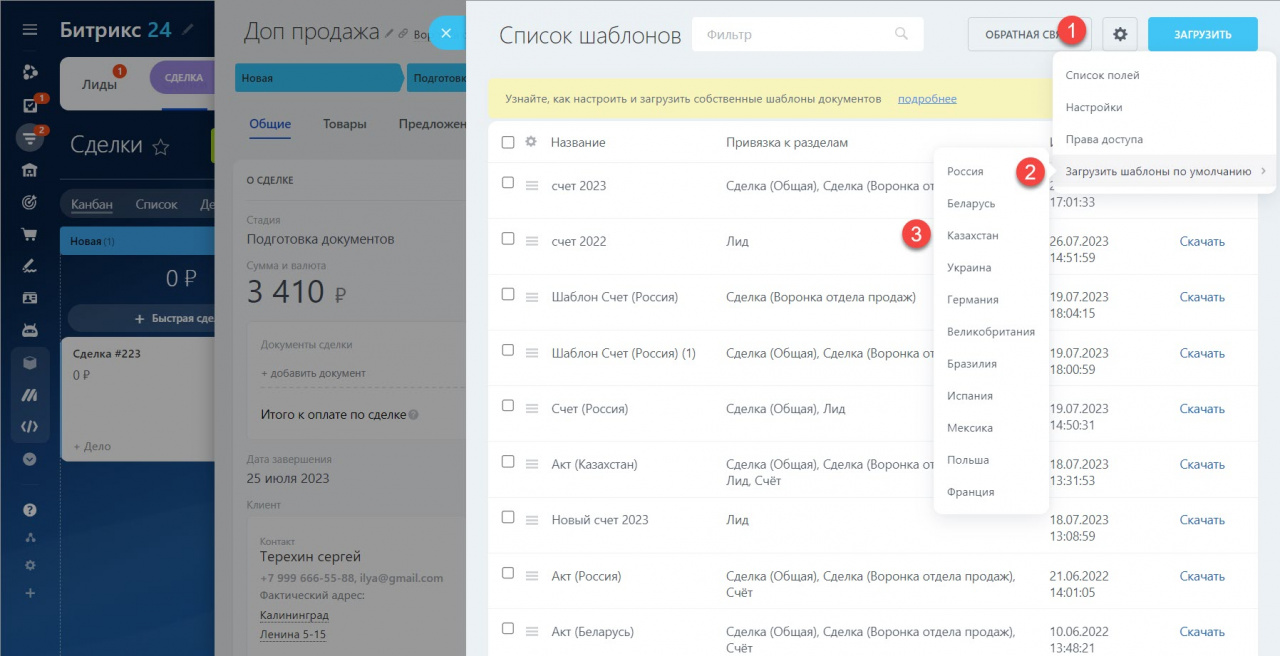1280x656 pixels.
Task: Open the help question mark icon in sidebar
Action: pos(30,510)
